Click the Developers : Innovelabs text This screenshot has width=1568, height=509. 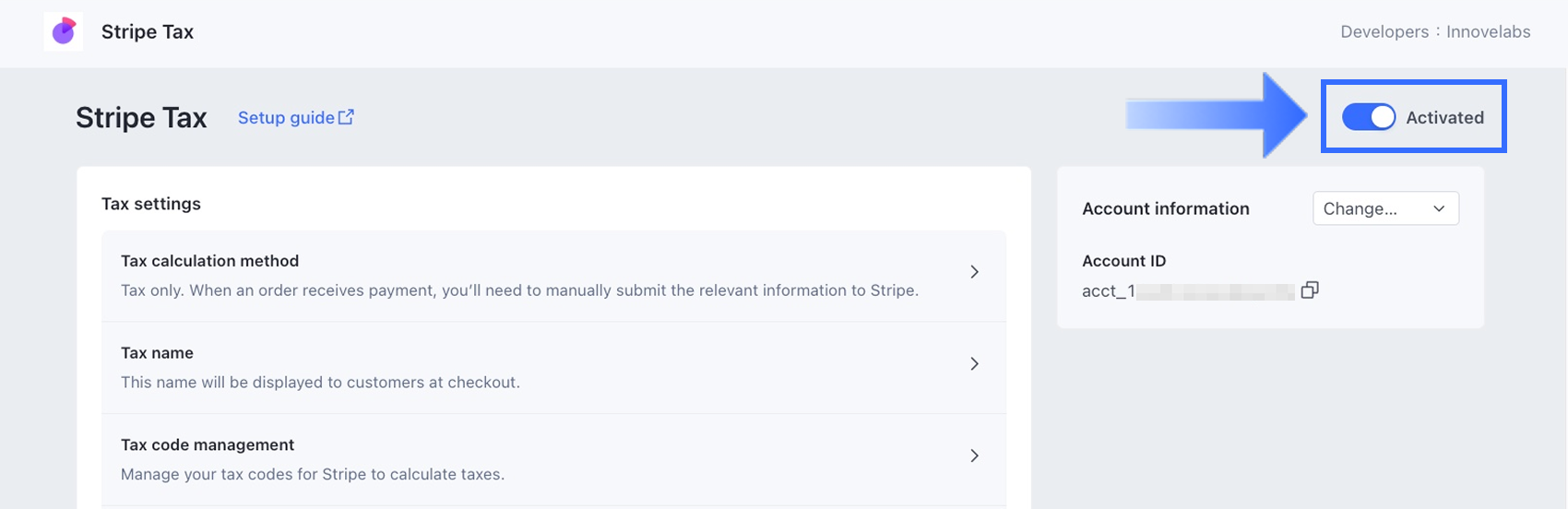click(x=1434, y=31)
